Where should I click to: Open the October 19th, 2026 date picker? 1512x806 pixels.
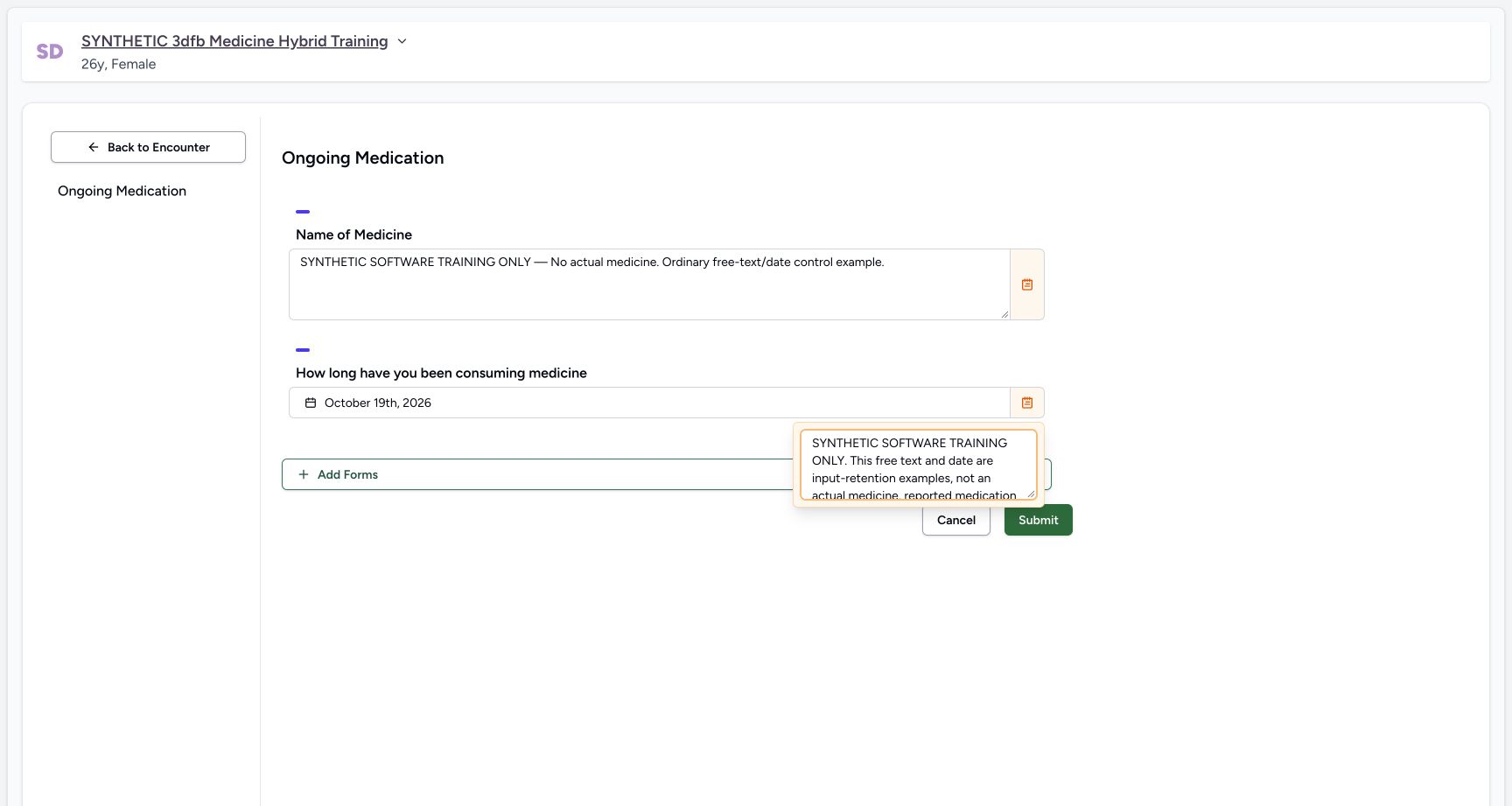click(649, 403)
